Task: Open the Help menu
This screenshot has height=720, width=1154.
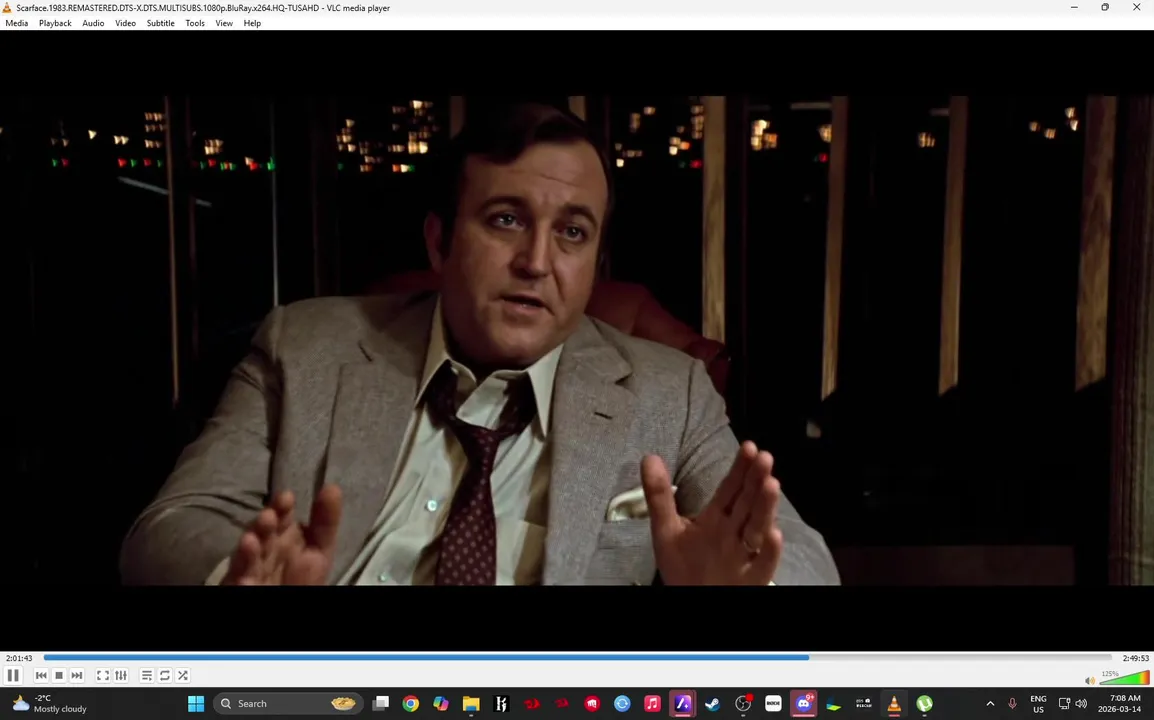Action: click(x=252, y=23)
